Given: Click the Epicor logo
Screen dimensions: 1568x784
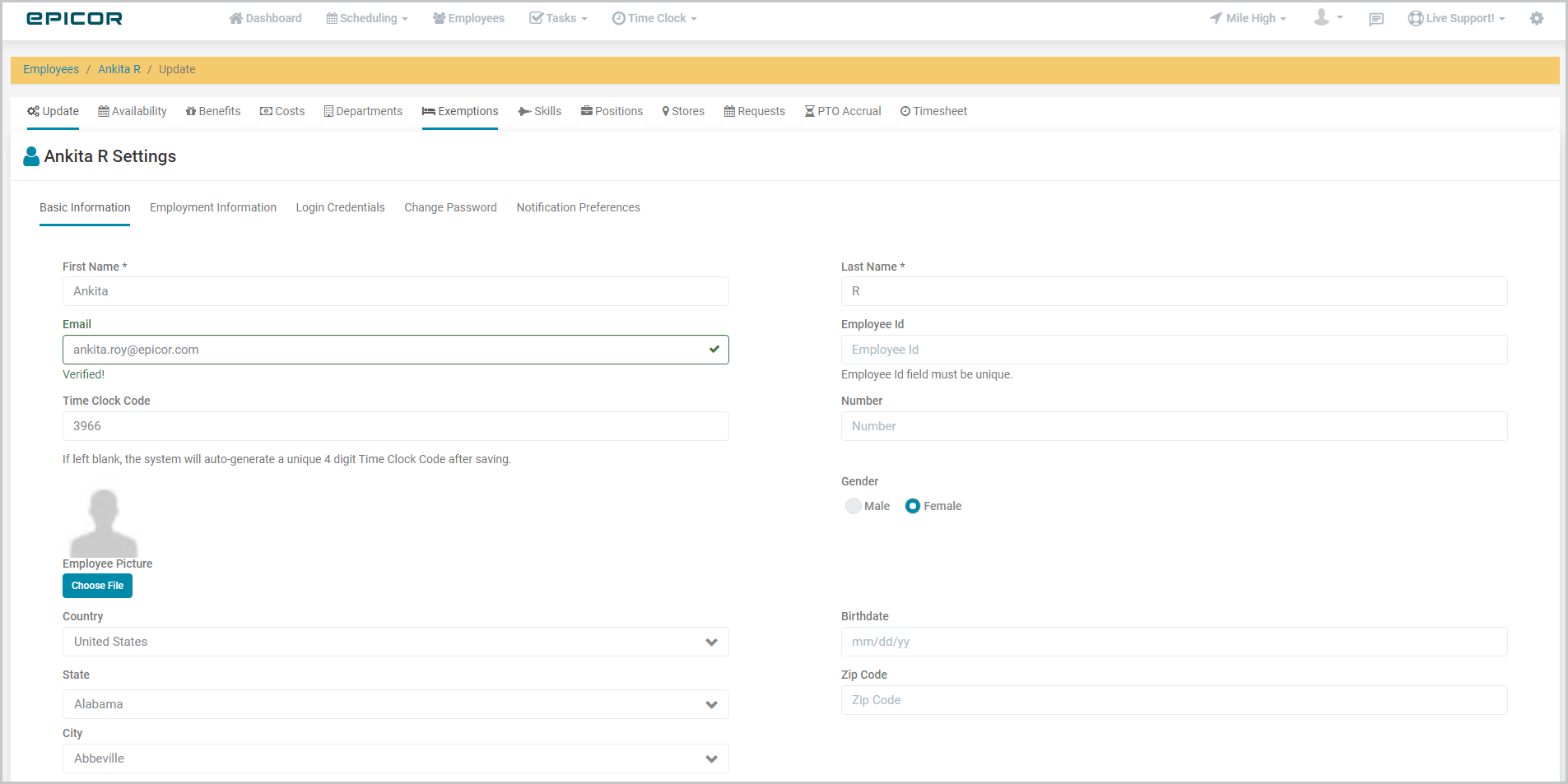Looking at the screenshot, I should [74, 18].
